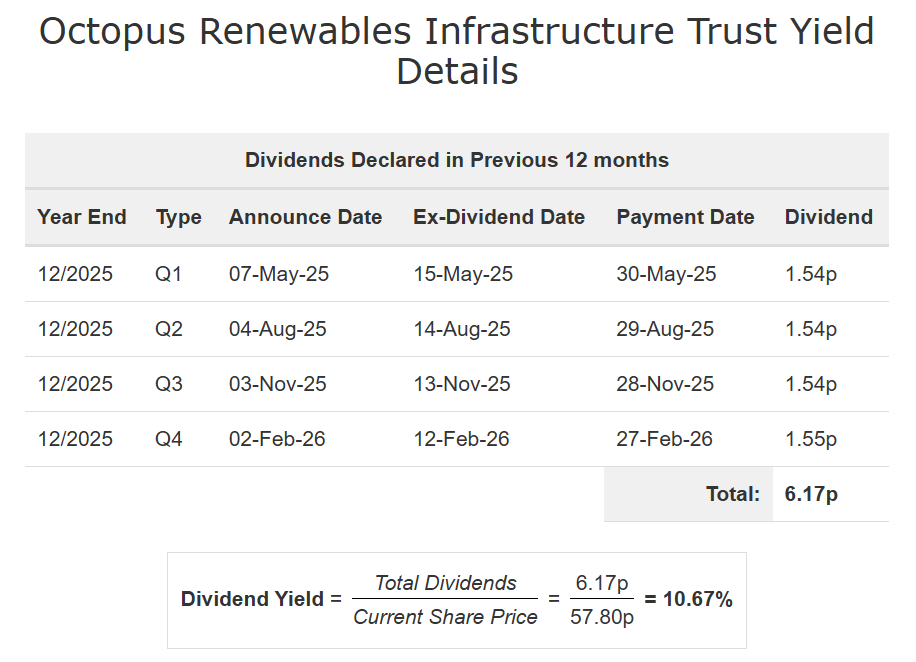Click the Q4 type cell
Screen dimensions: 916x662
pyautogui.click(x=169, y=439)
